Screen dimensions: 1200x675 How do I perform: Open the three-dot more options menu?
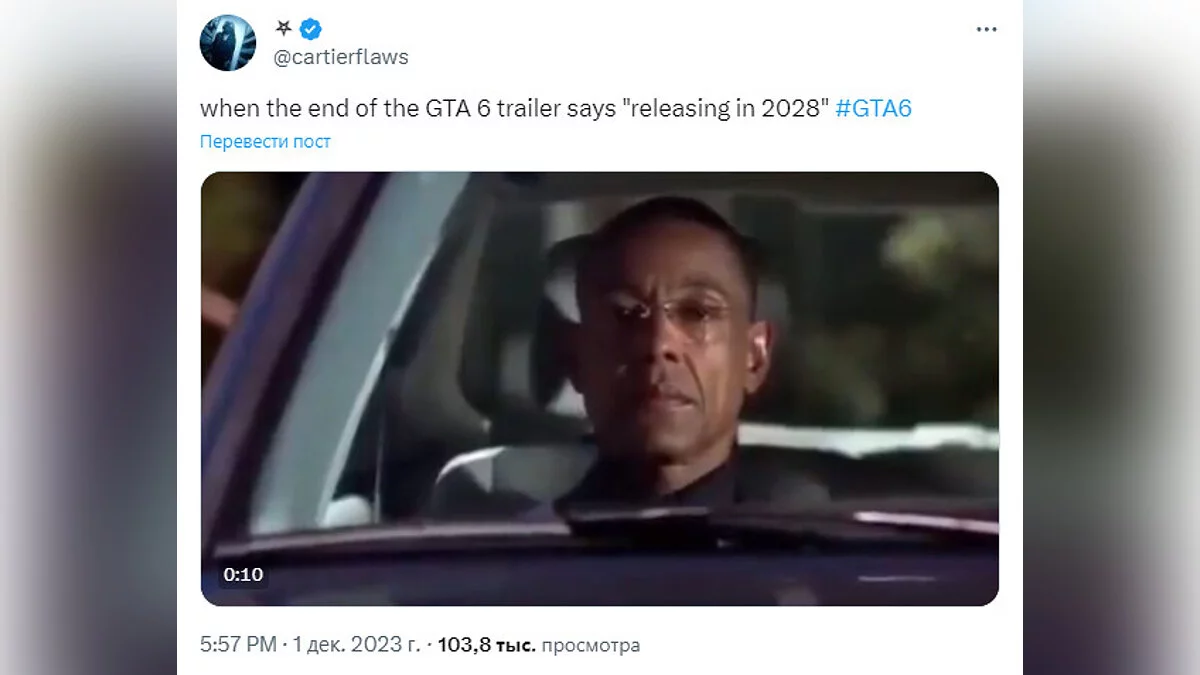[x=986, y=30]
